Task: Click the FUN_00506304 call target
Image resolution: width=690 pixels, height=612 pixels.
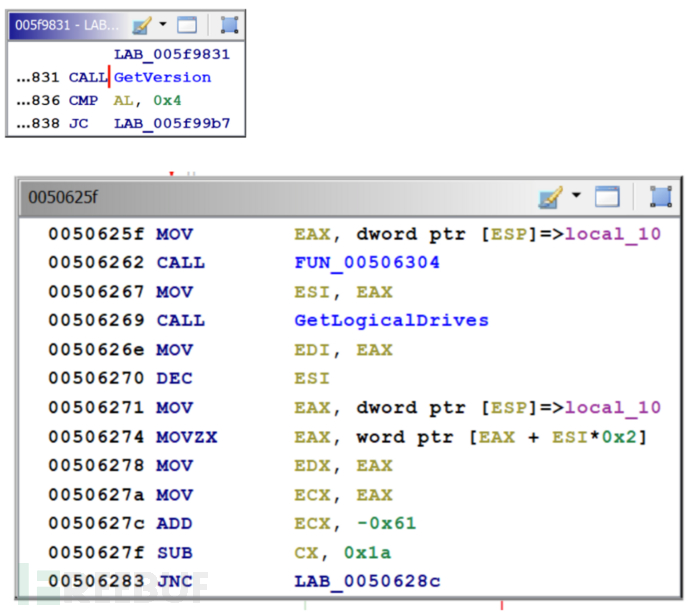Action: [x=367, y=262]
